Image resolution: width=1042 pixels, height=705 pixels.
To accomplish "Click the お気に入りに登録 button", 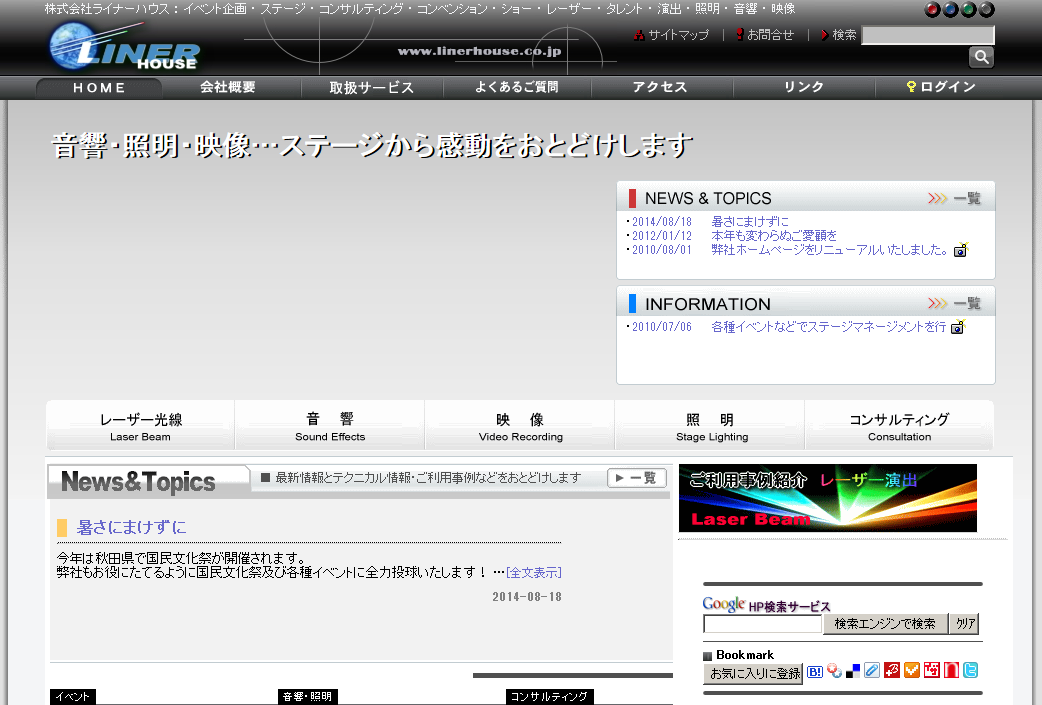I will pos(754,674).
